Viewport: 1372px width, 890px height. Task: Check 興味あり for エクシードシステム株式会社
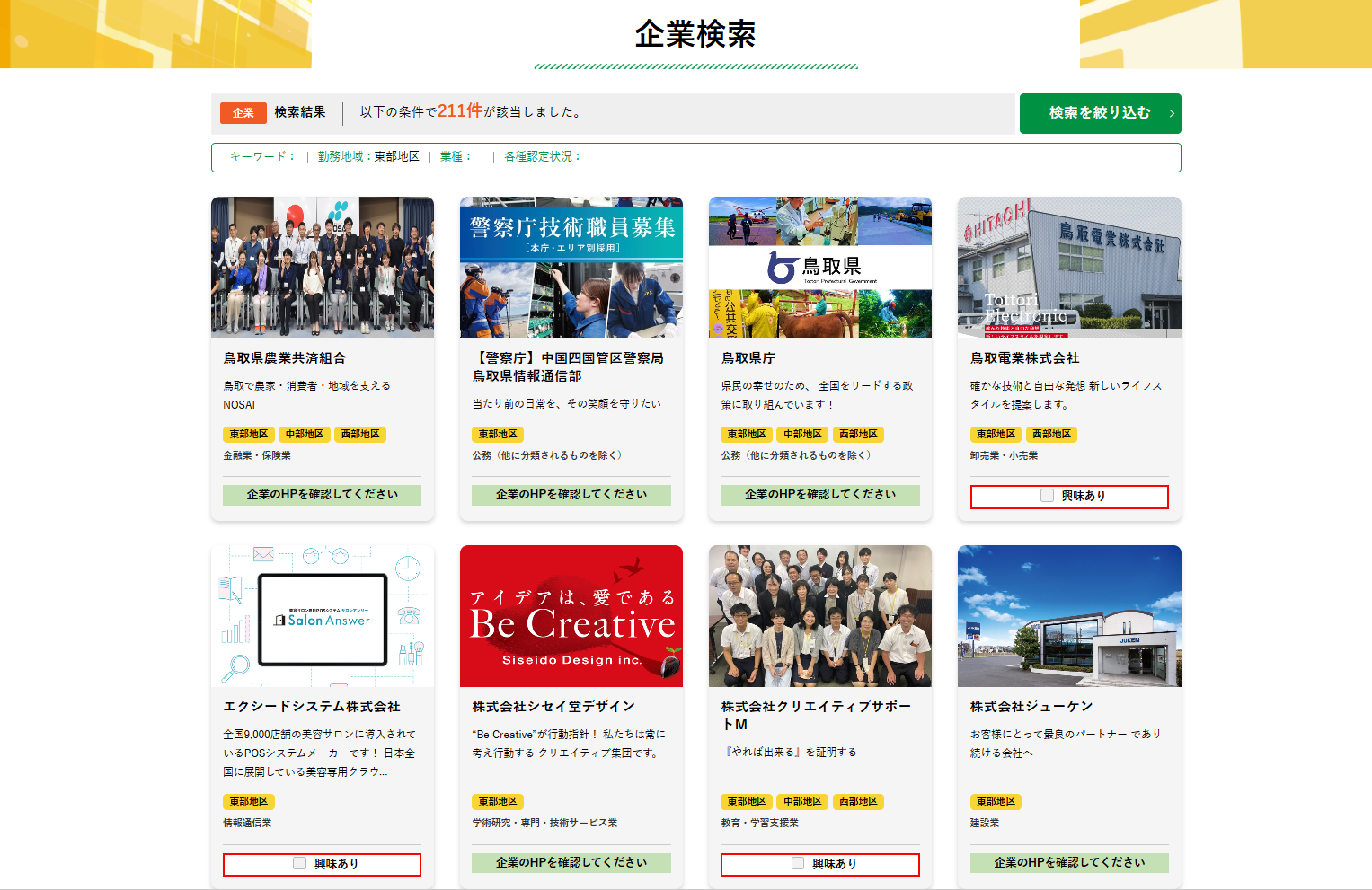(x=299, y=863)
